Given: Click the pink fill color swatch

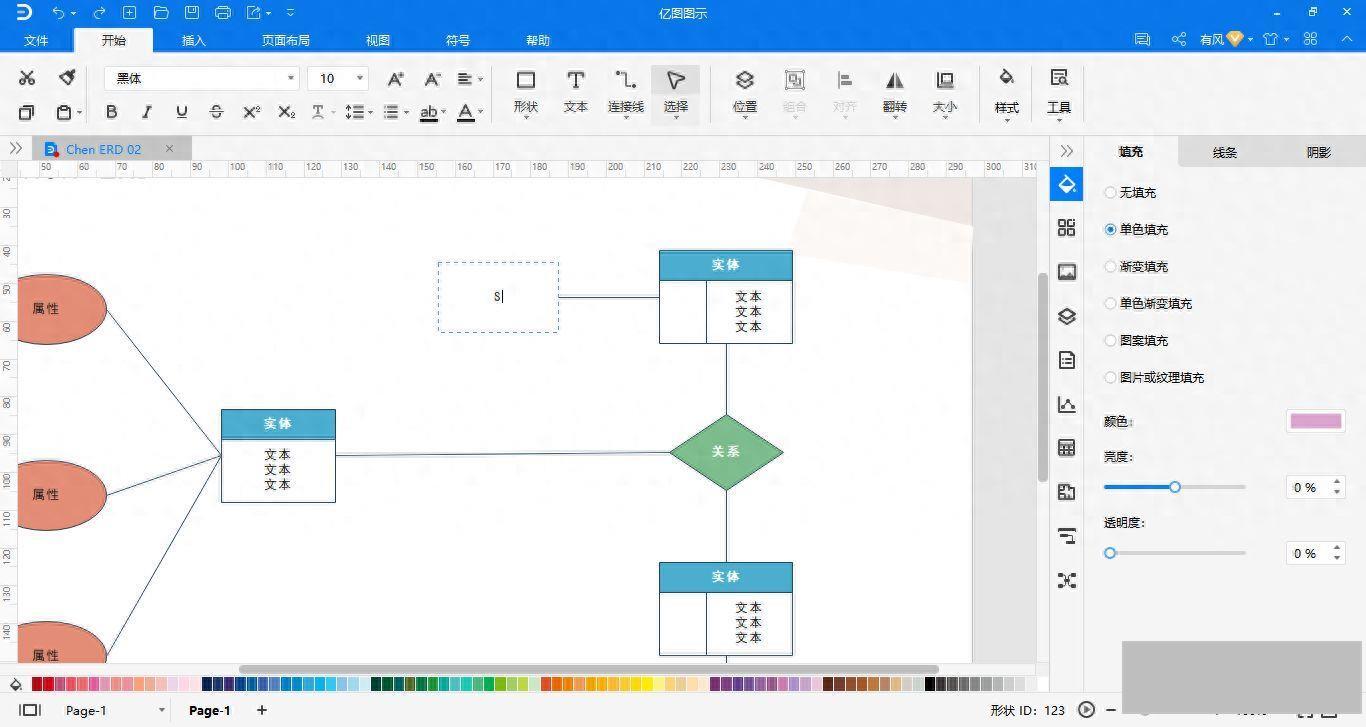Looking at the screenshot, I should [1316, 421].
